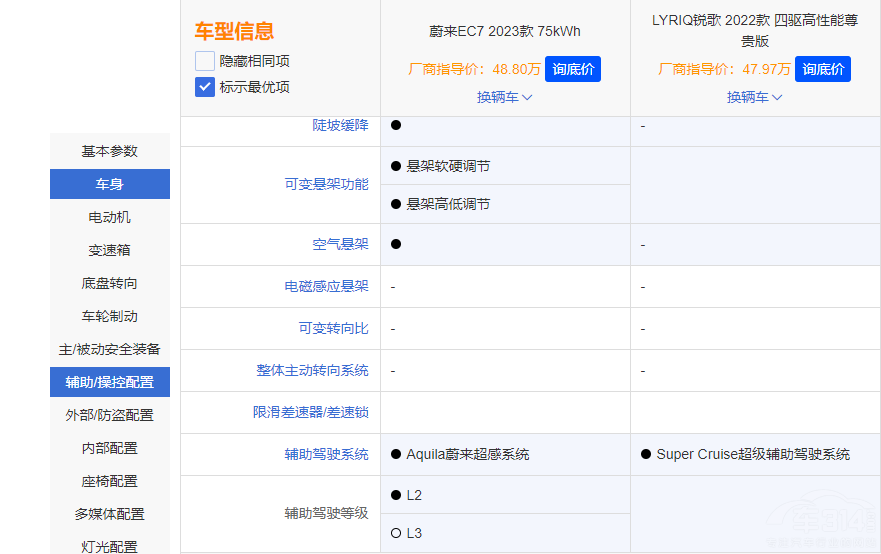Go to 外部/防盗配置 section
The width and height of the screenshot is (881, 554).
tap(110, 415)
